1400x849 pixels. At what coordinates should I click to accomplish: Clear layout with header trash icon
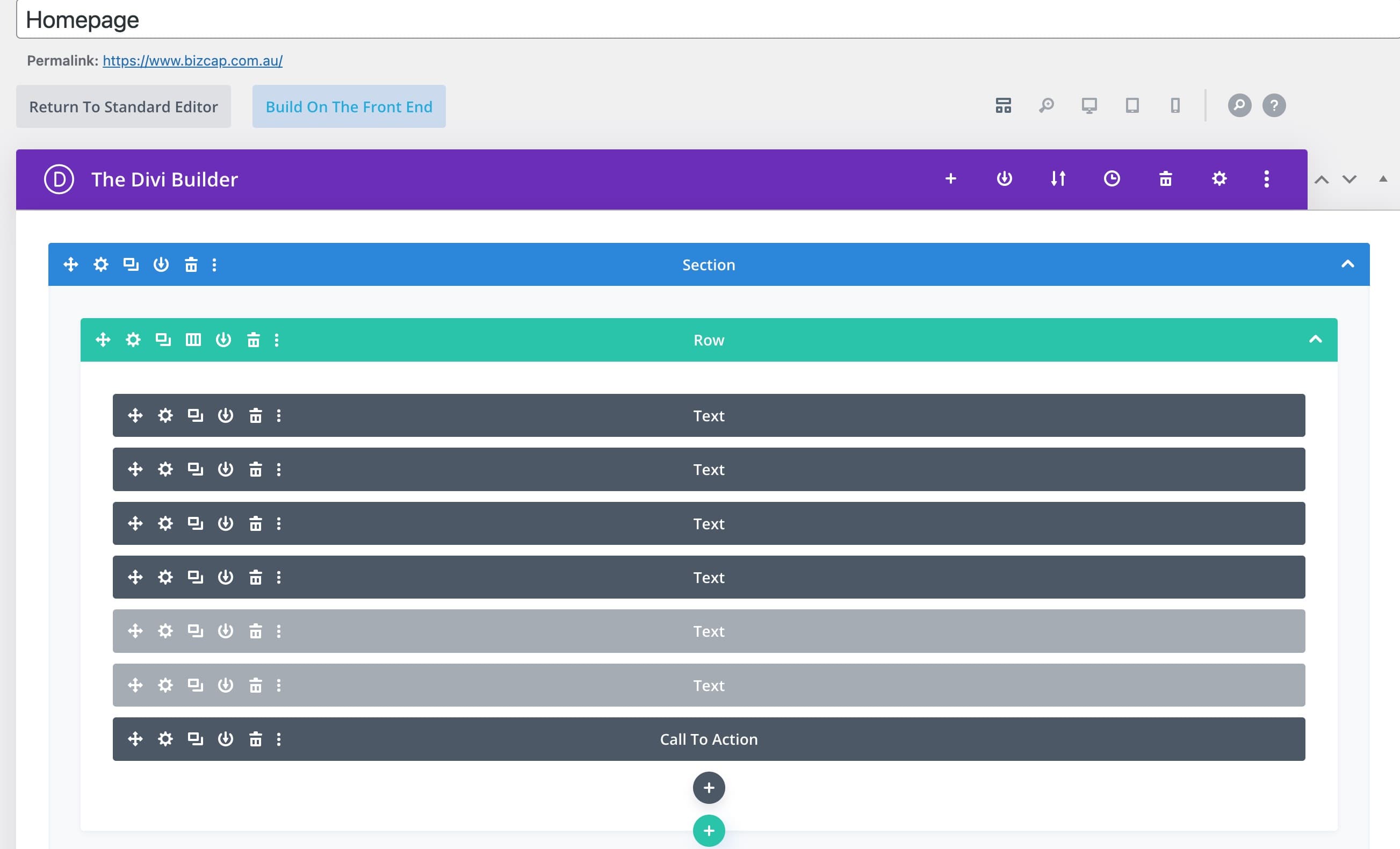point(1165,179)
